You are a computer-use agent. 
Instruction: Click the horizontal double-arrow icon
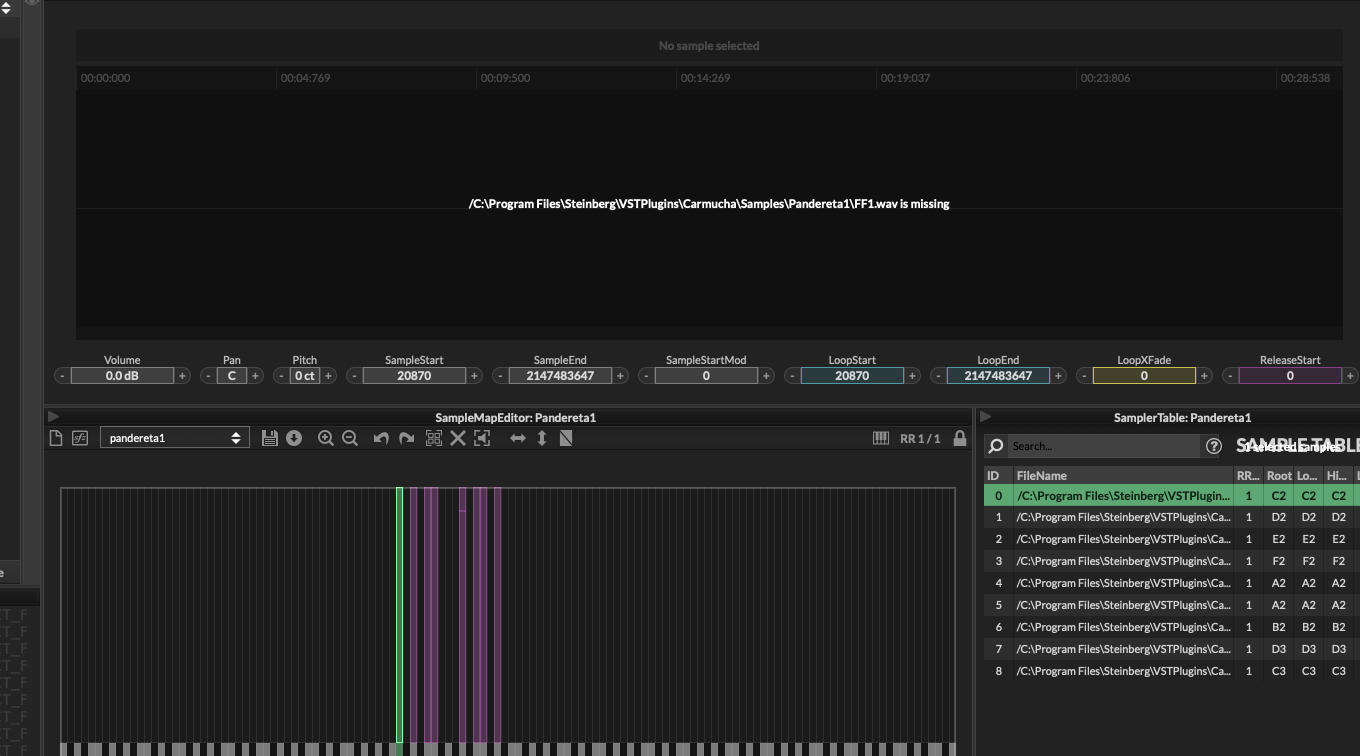[518, 438]
